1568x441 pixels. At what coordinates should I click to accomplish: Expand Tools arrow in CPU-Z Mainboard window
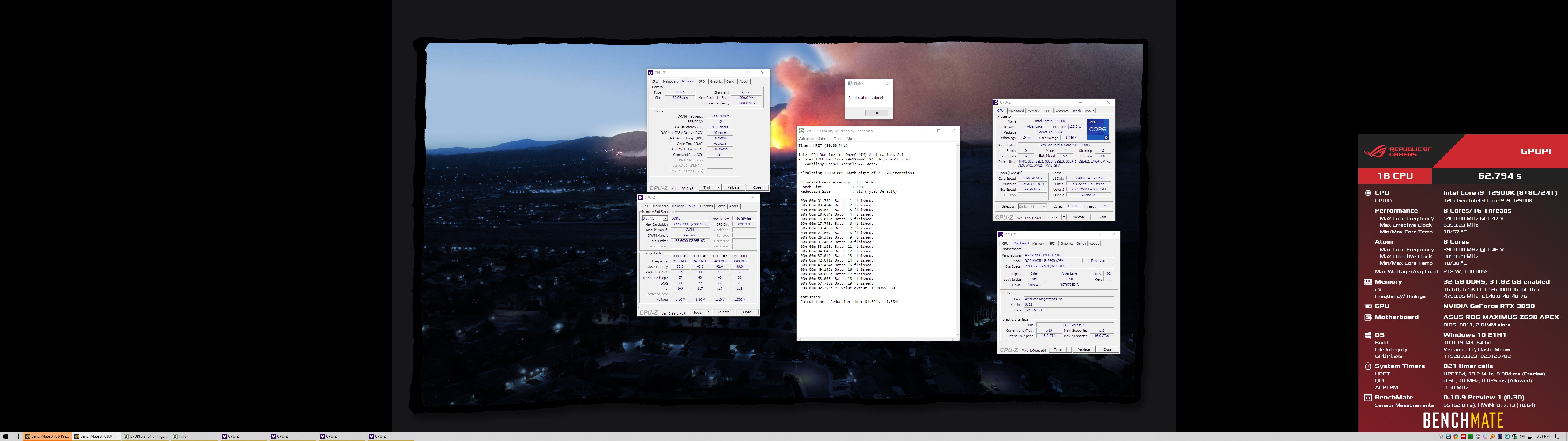click(1069, 350)
